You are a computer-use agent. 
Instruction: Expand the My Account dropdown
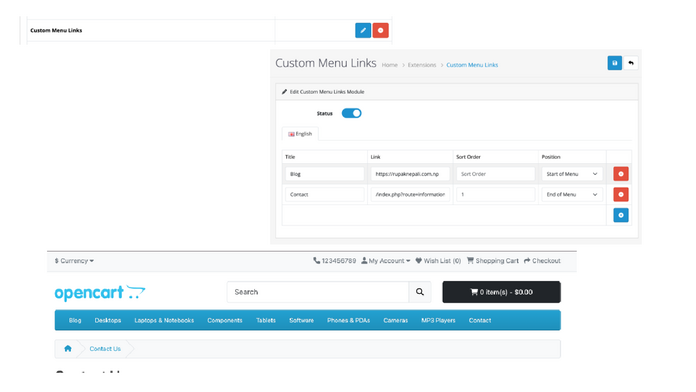point(386,261)
